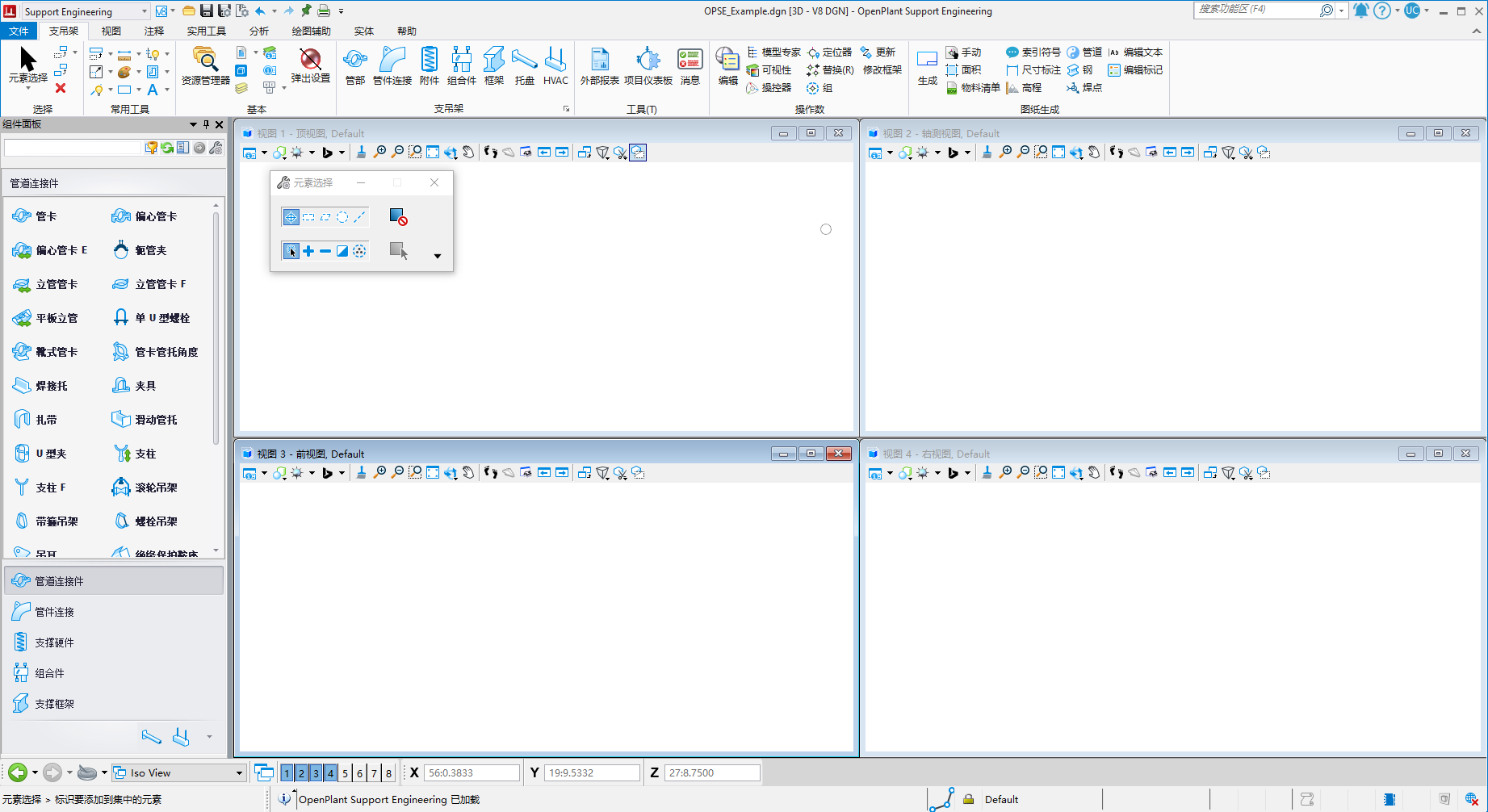Expand the element selection dialog arrow
This screenshot has height=812, width=1488.
pos(438,256)
